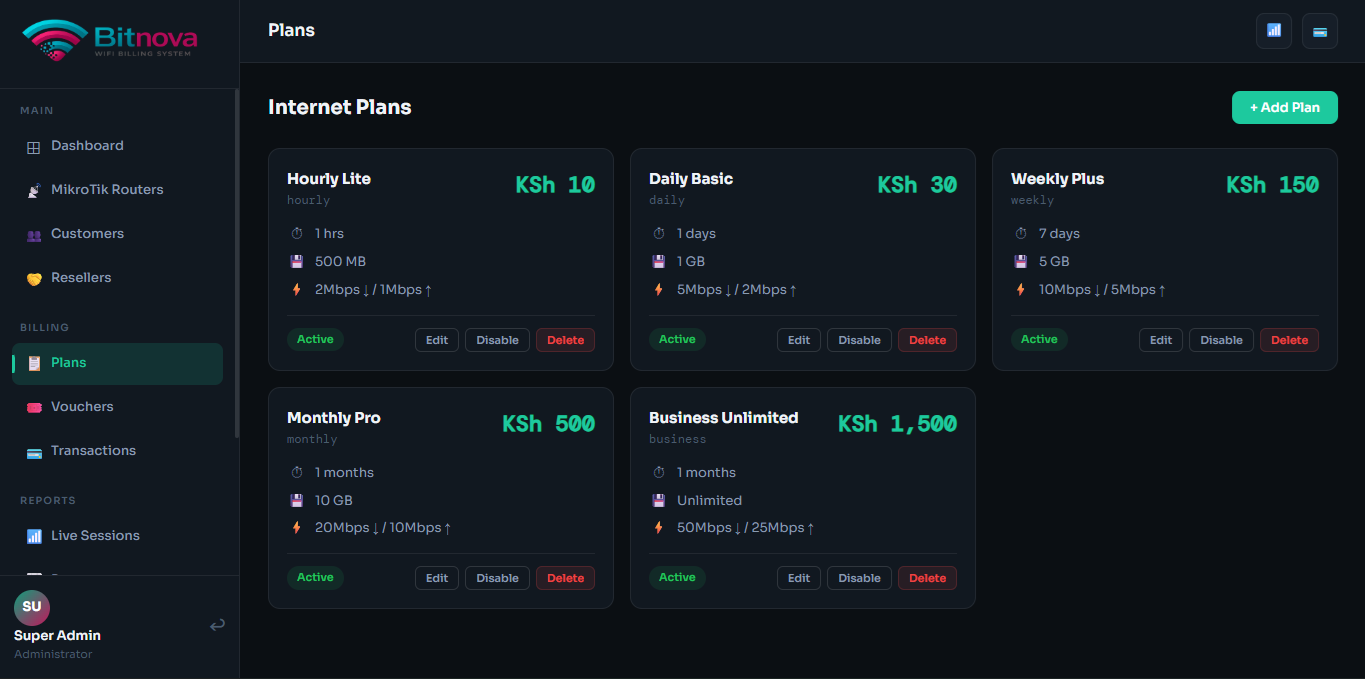Click the Resellers handshake icon
Viewport: 1365px width, 679px height.
tap(34, 278)
